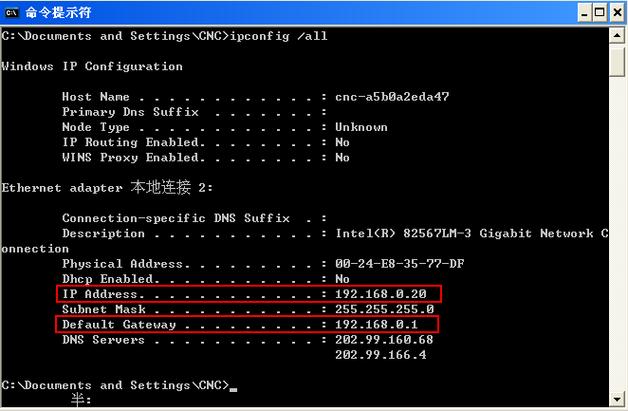Viewport: 628px width, 411px height.
Task: Click the physical address 00-24-E8-35-77-DF
Action: point(400,264)
